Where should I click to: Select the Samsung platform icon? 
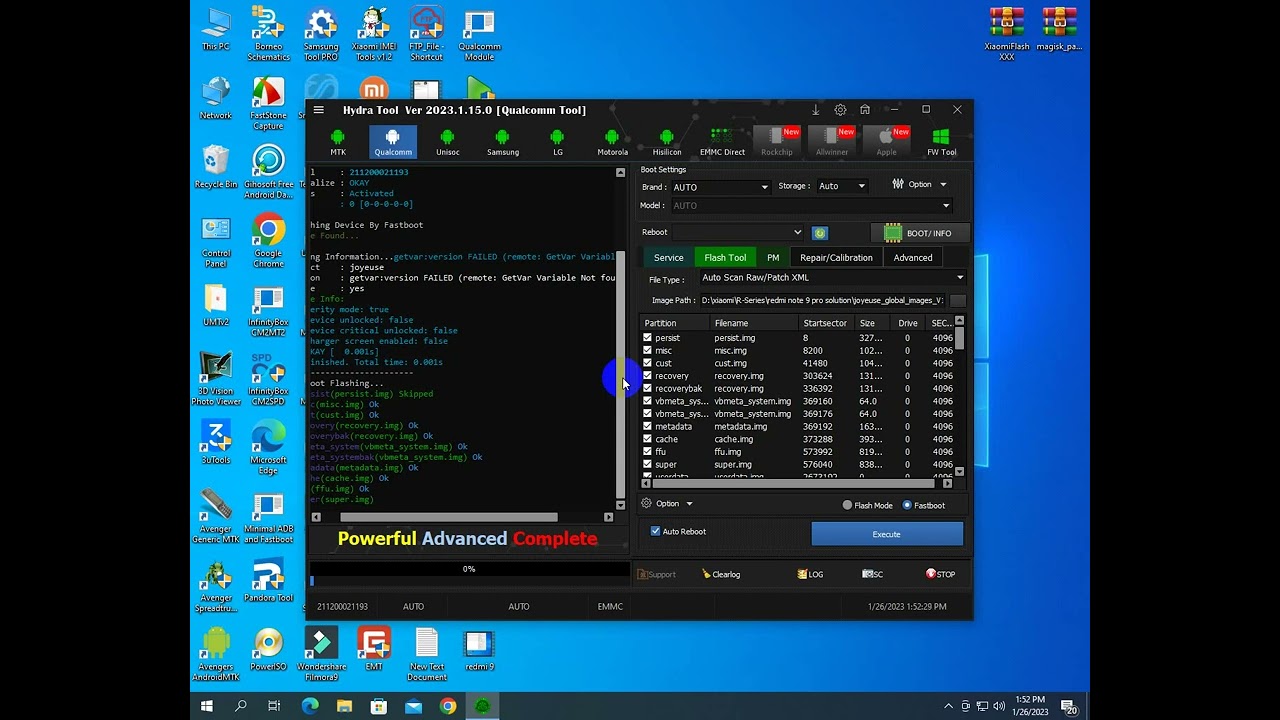[503, 142]
